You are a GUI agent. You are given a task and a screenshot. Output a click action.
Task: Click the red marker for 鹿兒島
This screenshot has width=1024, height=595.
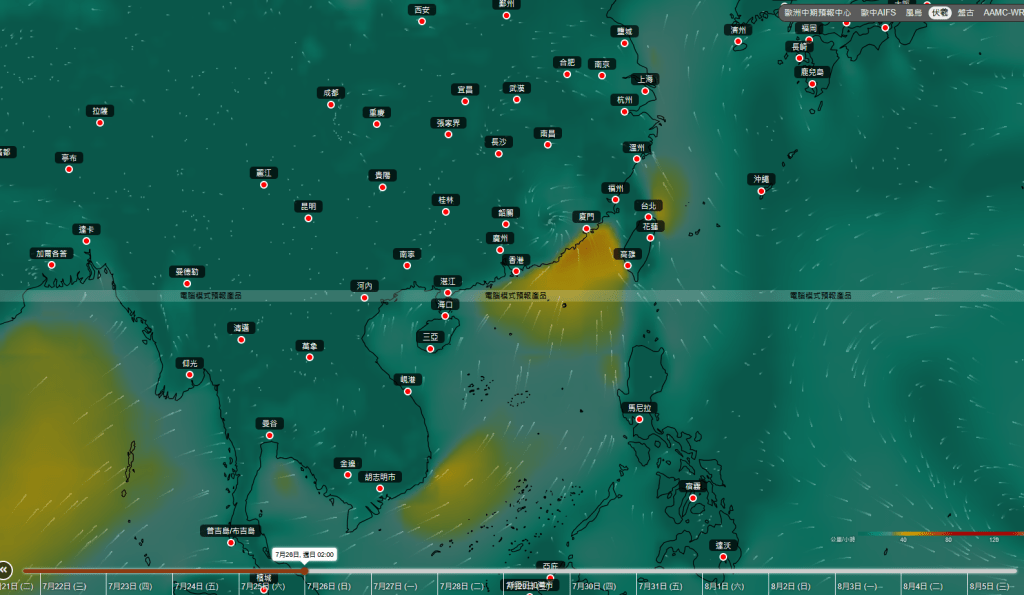[812, 84]
